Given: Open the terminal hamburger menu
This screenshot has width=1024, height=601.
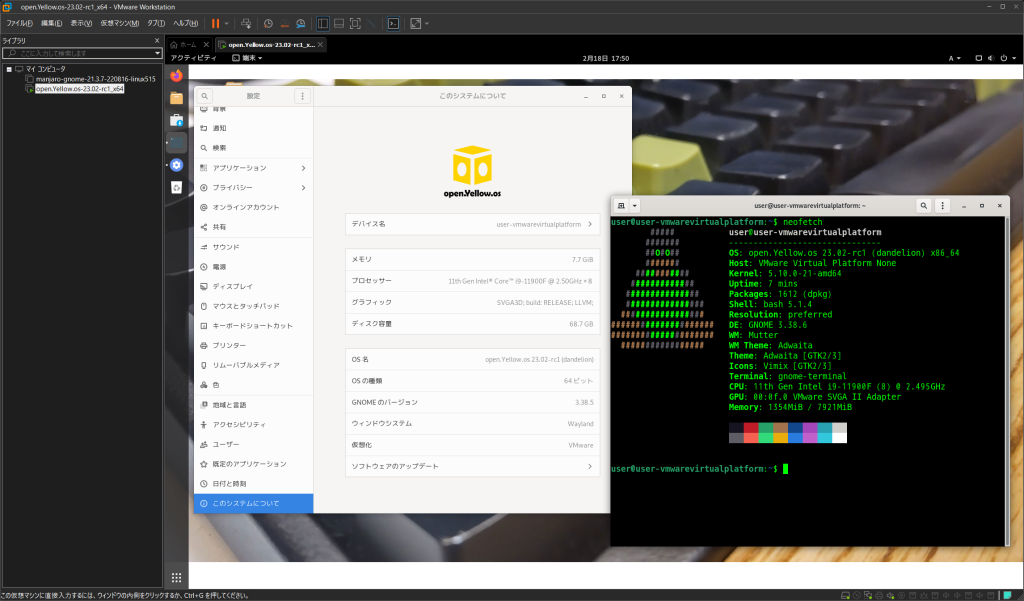Looking at the screenshot, I should point(942,205).
